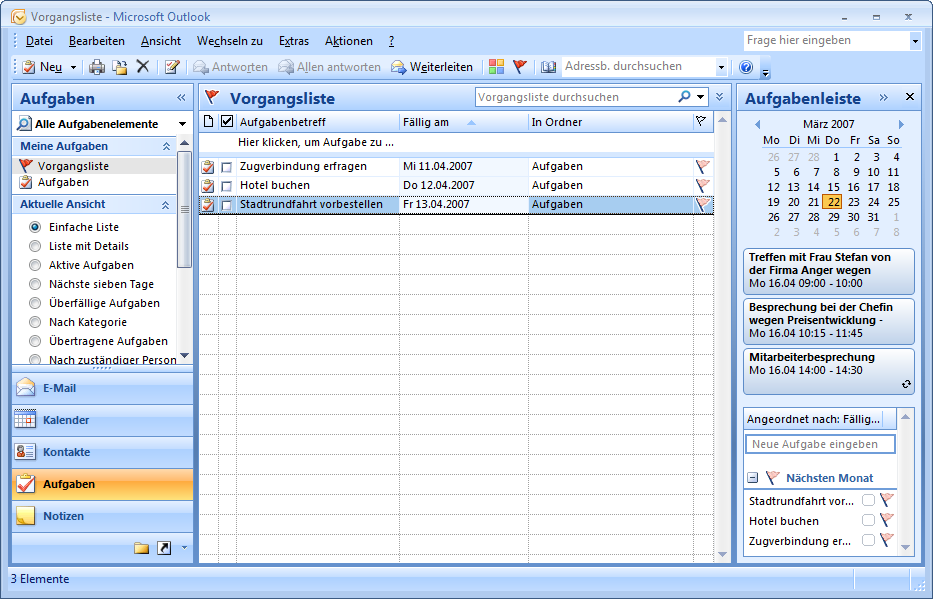Image resolution: width=933 pixels, height=599 pixels.
Task: Switch to Kalender in navigation pane
Action: coord(66,420)
